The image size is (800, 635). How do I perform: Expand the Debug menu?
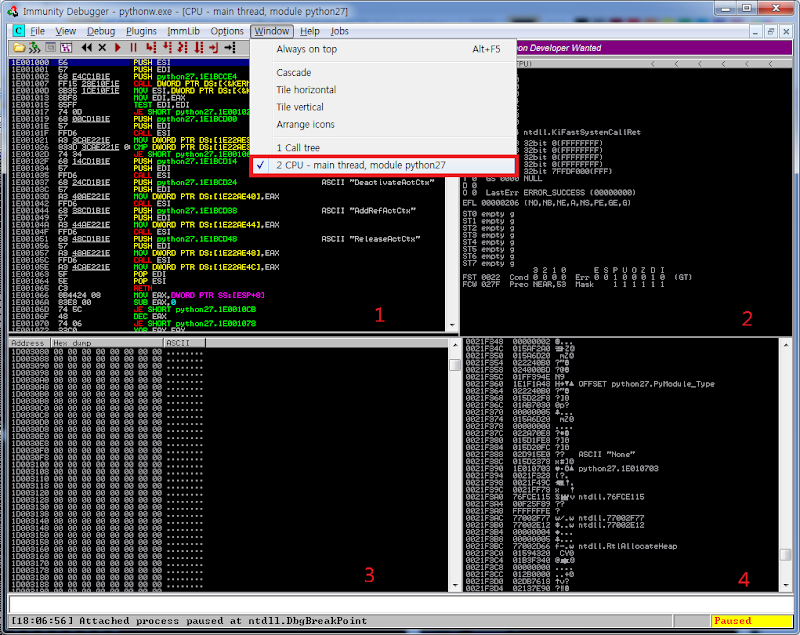(x=101, y=31)
